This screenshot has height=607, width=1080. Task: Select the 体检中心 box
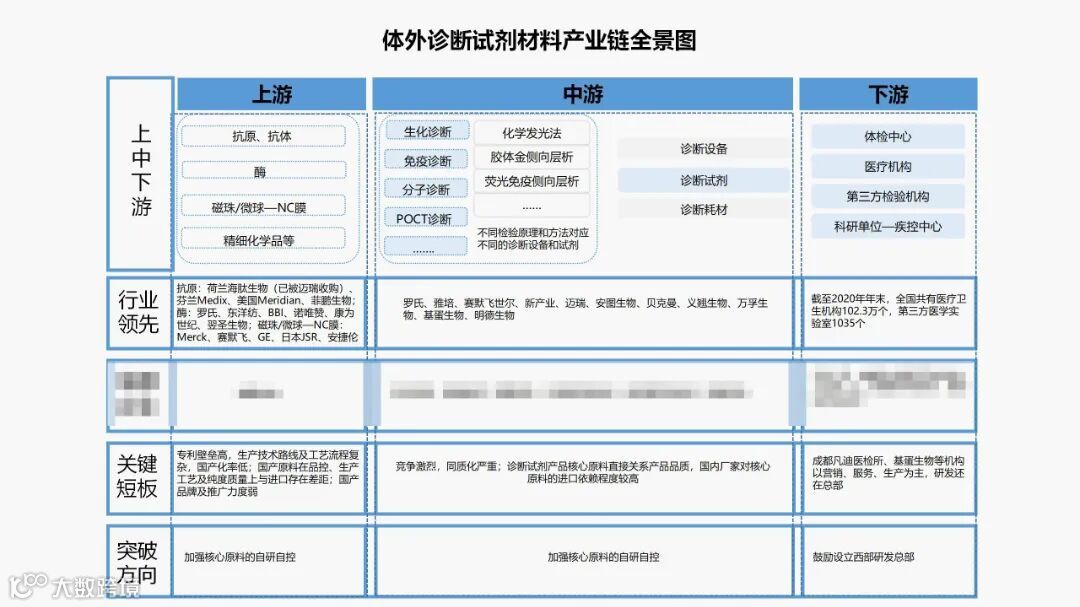point(888,136)
